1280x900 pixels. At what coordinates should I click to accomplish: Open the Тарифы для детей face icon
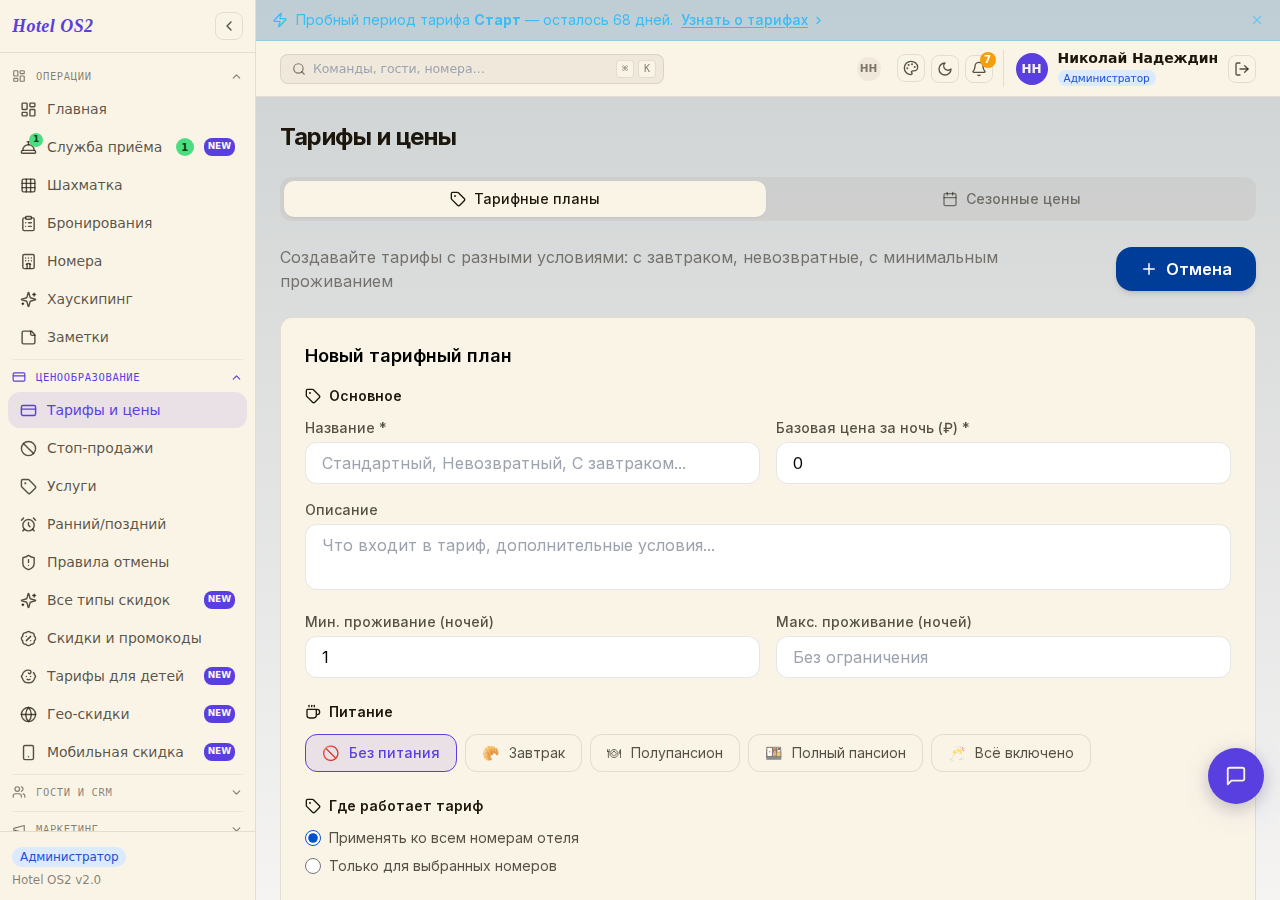click(28, 676)
